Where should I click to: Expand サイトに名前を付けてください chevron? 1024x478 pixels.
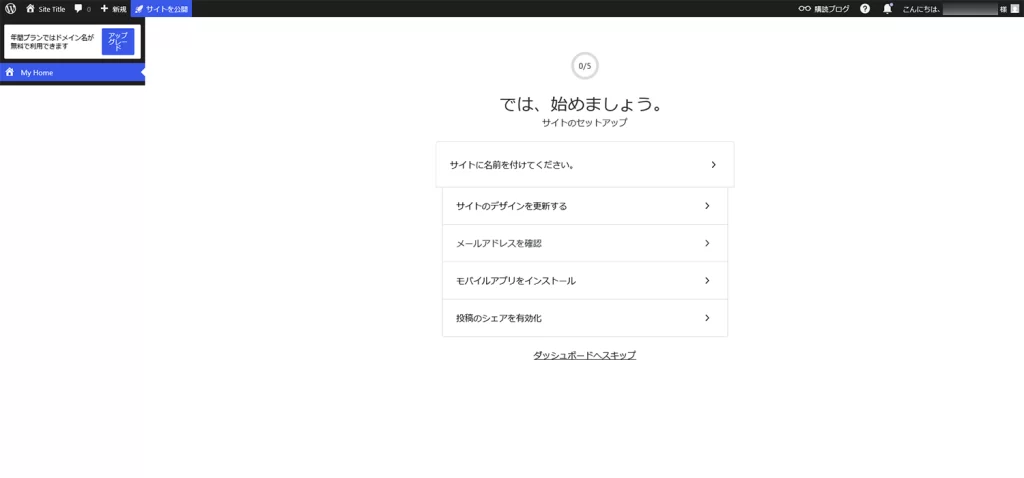713,165
